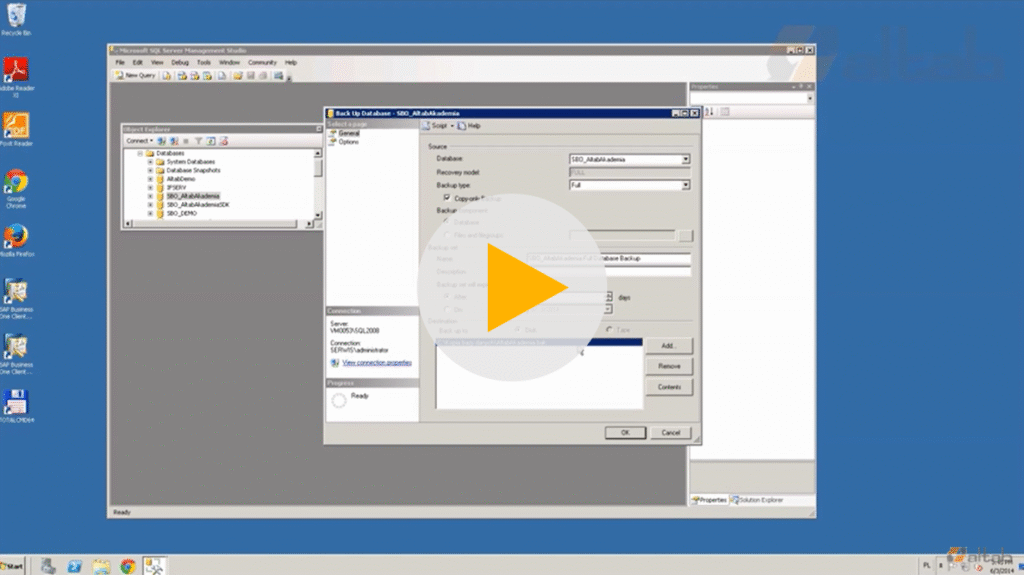Open the Tools menu
1024x575 pixels.
(204, 63)
